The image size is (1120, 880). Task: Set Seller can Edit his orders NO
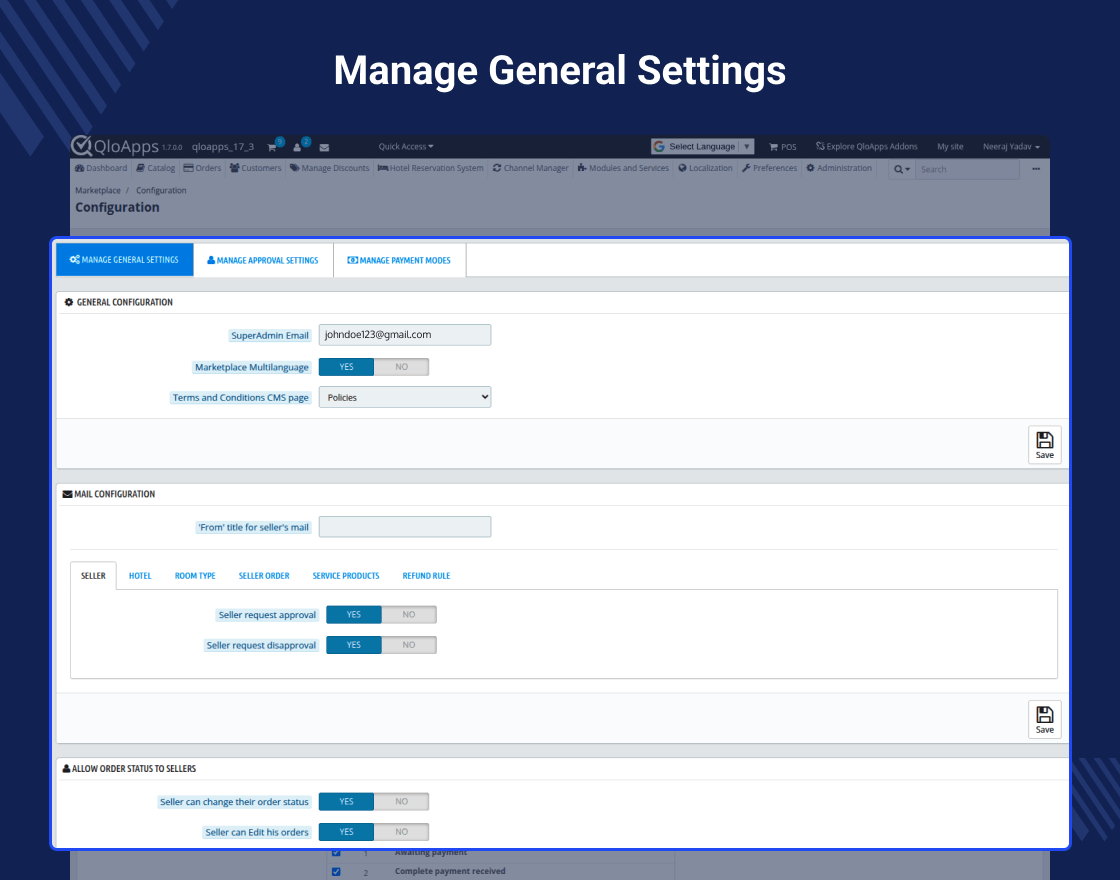click(401, 832)
